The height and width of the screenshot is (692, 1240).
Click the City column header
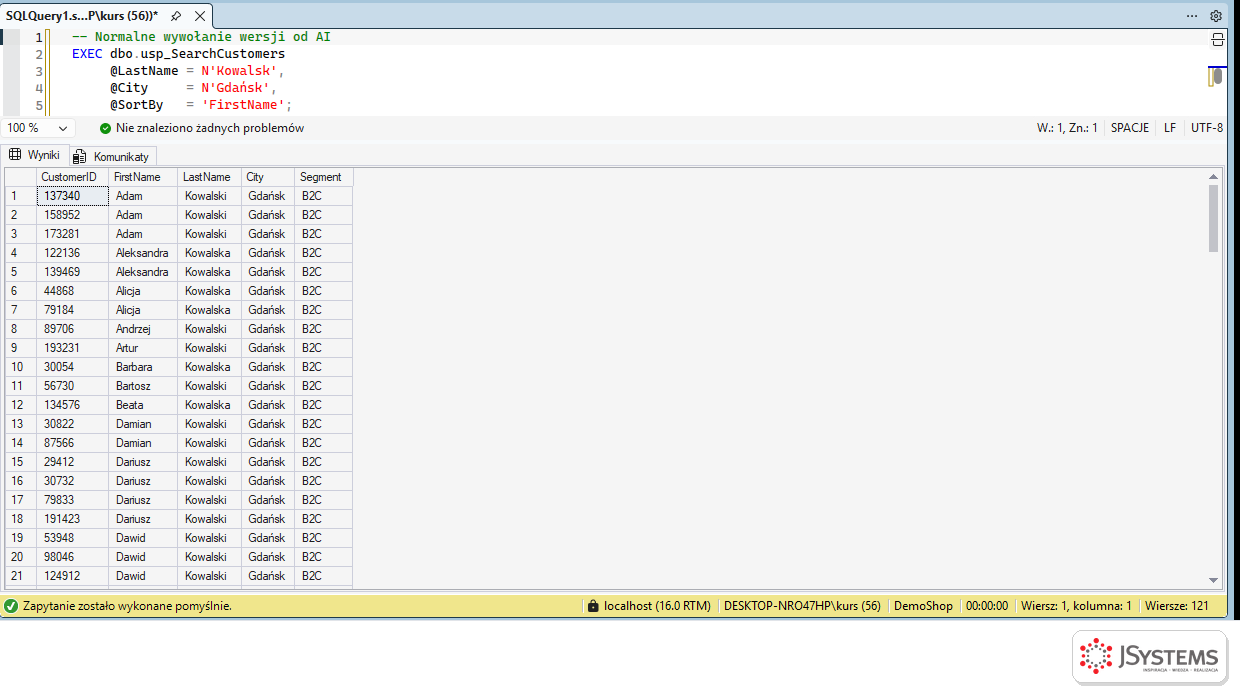tap(268, 177)
